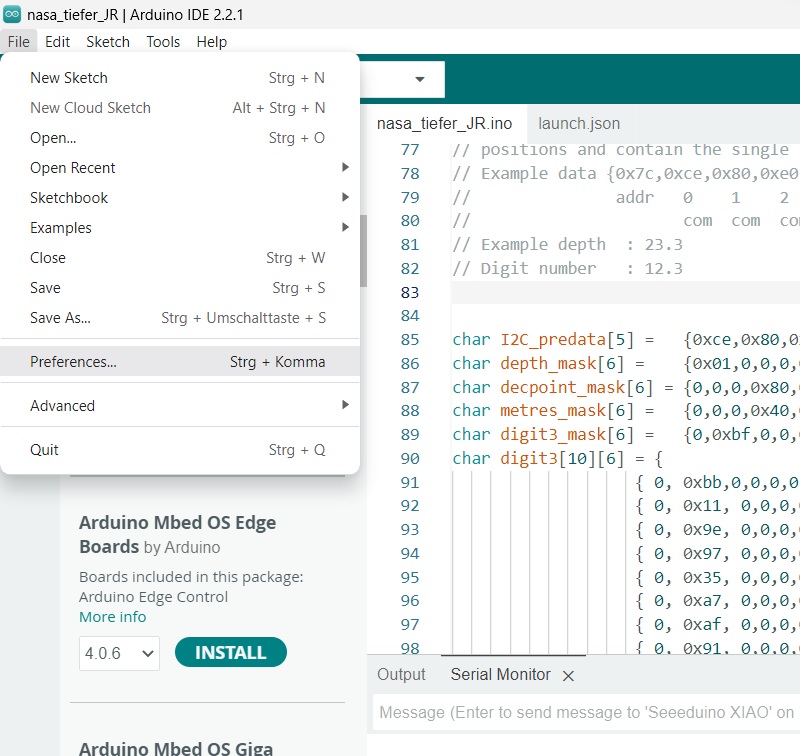Open the File menu
Screen dimensions: 800x756
pos(19,42)
